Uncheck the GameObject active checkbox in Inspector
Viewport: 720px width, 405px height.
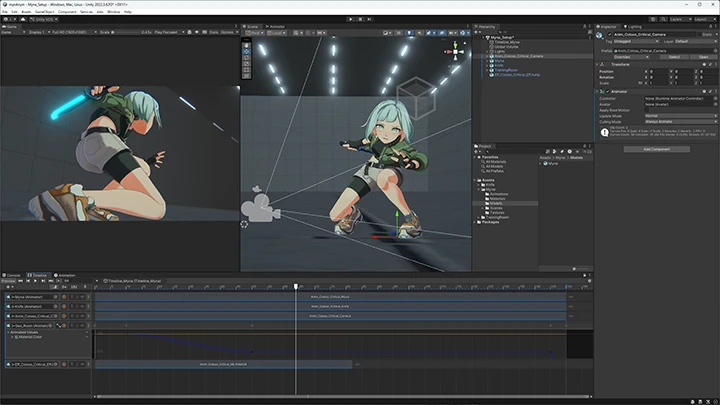[610, 34]
